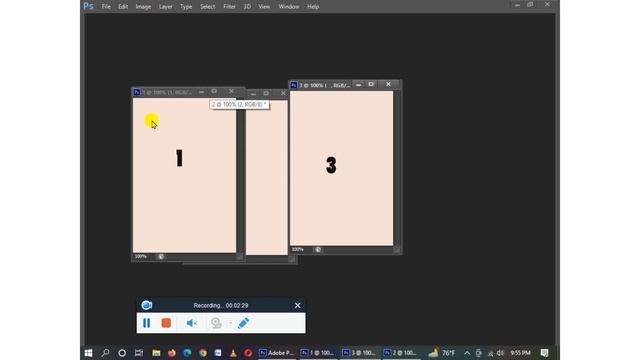The image size is (640, 360).
Task: Open the Windows Start menu
Action: pyautogui.click(x=88, y=353)
